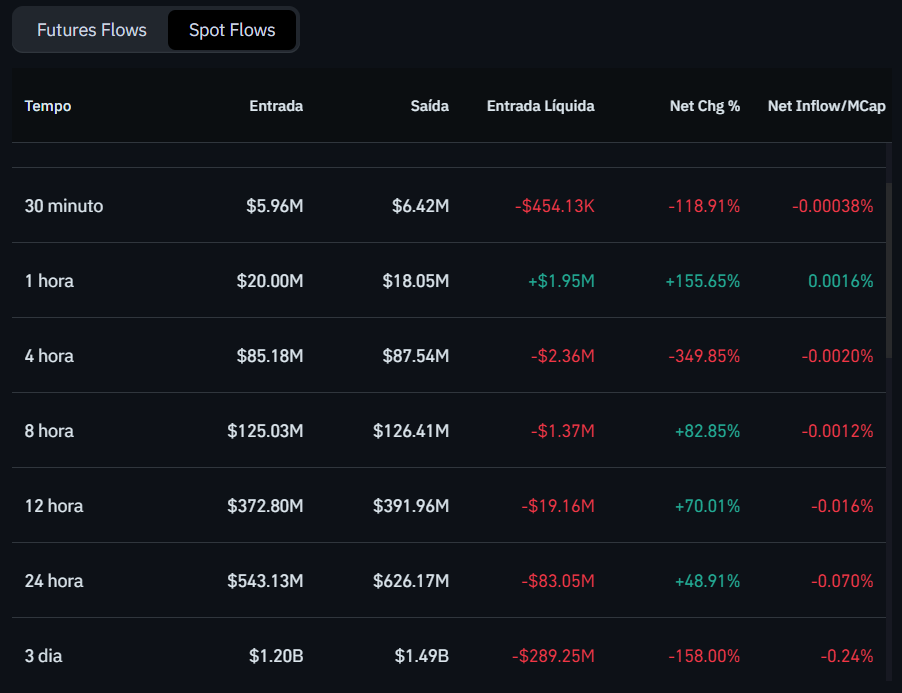Image resolution: width=902 pixels, height=693 pixels.
Task: Select the 1 hora row
Action: tap(49, 281)
